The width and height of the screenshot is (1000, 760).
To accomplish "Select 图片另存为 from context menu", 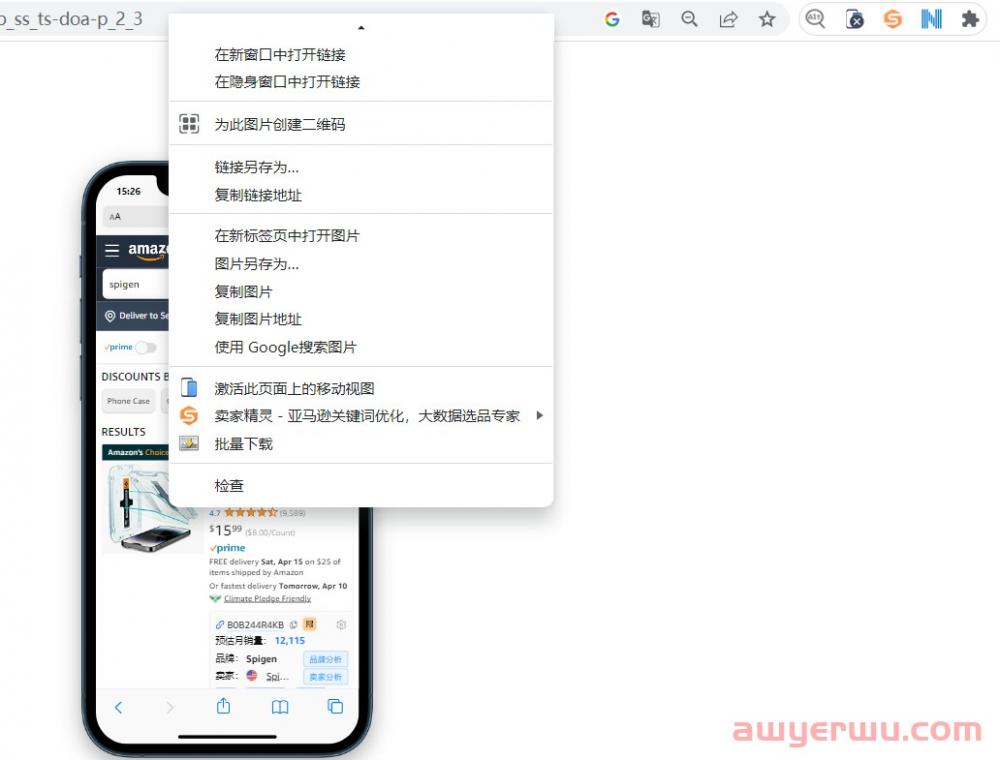I will coord(257,264).
